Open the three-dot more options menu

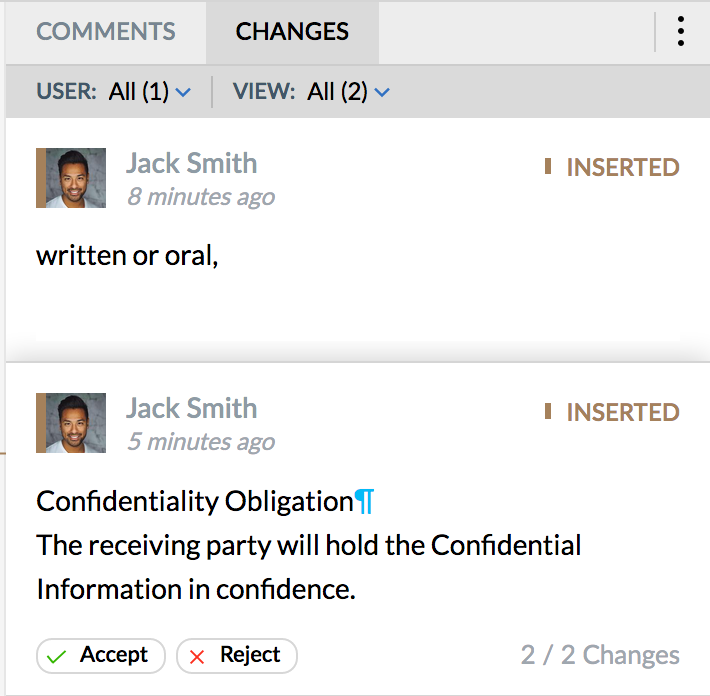pos(681,31)
